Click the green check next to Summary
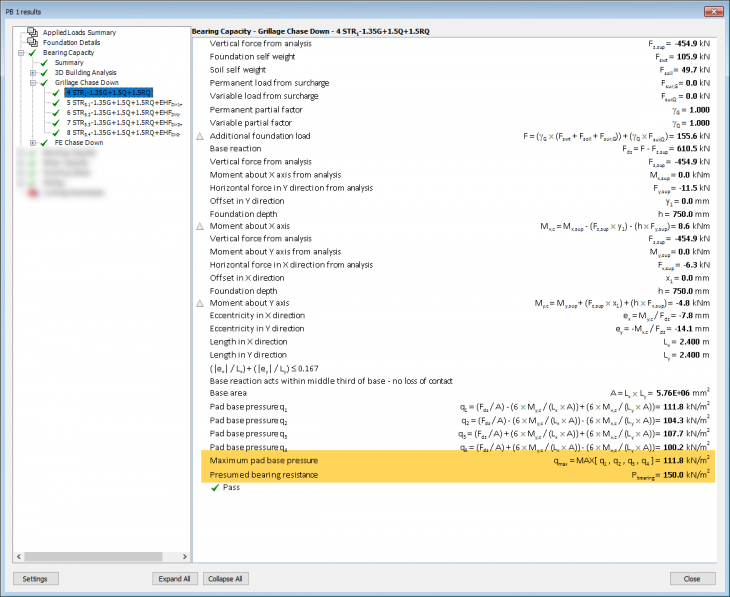Viewport: 730px width, 597px height. click(45, 63)
